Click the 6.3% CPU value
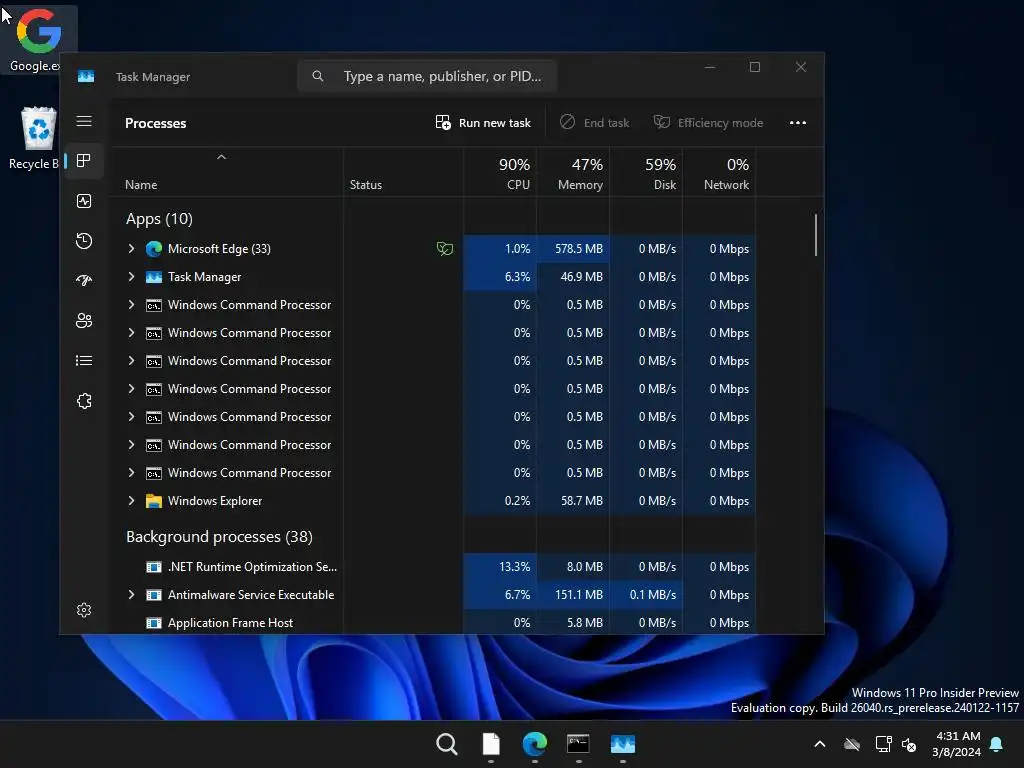 (517, 277)
